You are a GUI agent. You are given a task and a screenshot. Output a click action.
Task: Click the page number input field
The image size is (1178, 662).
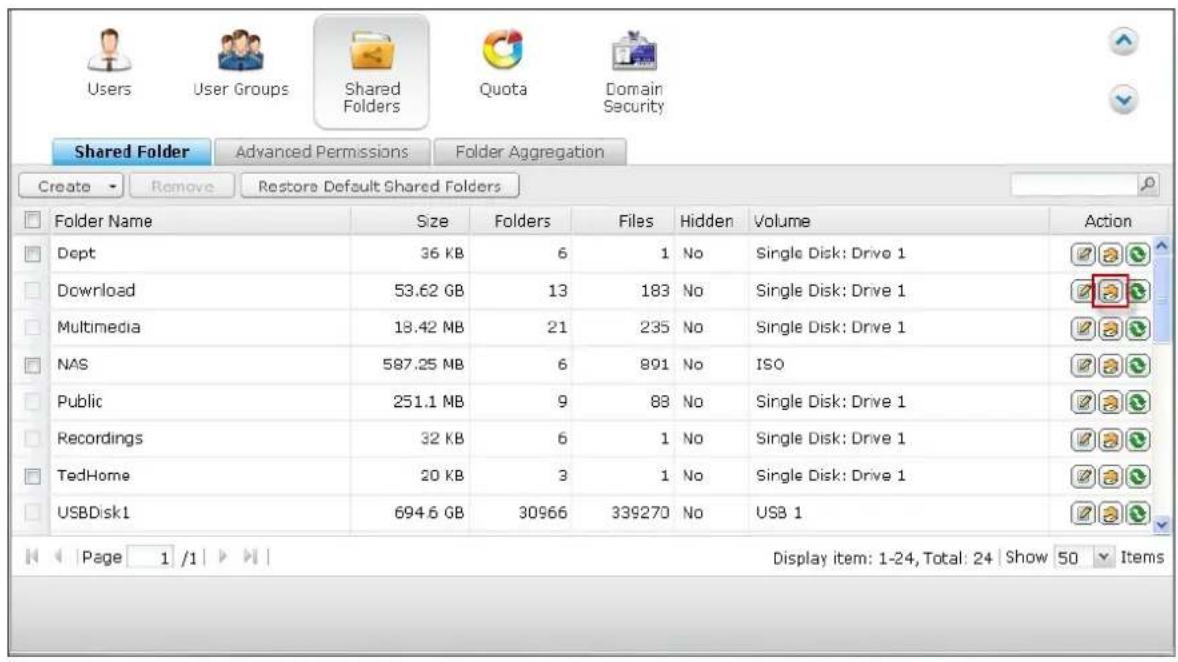pos(151,558)
